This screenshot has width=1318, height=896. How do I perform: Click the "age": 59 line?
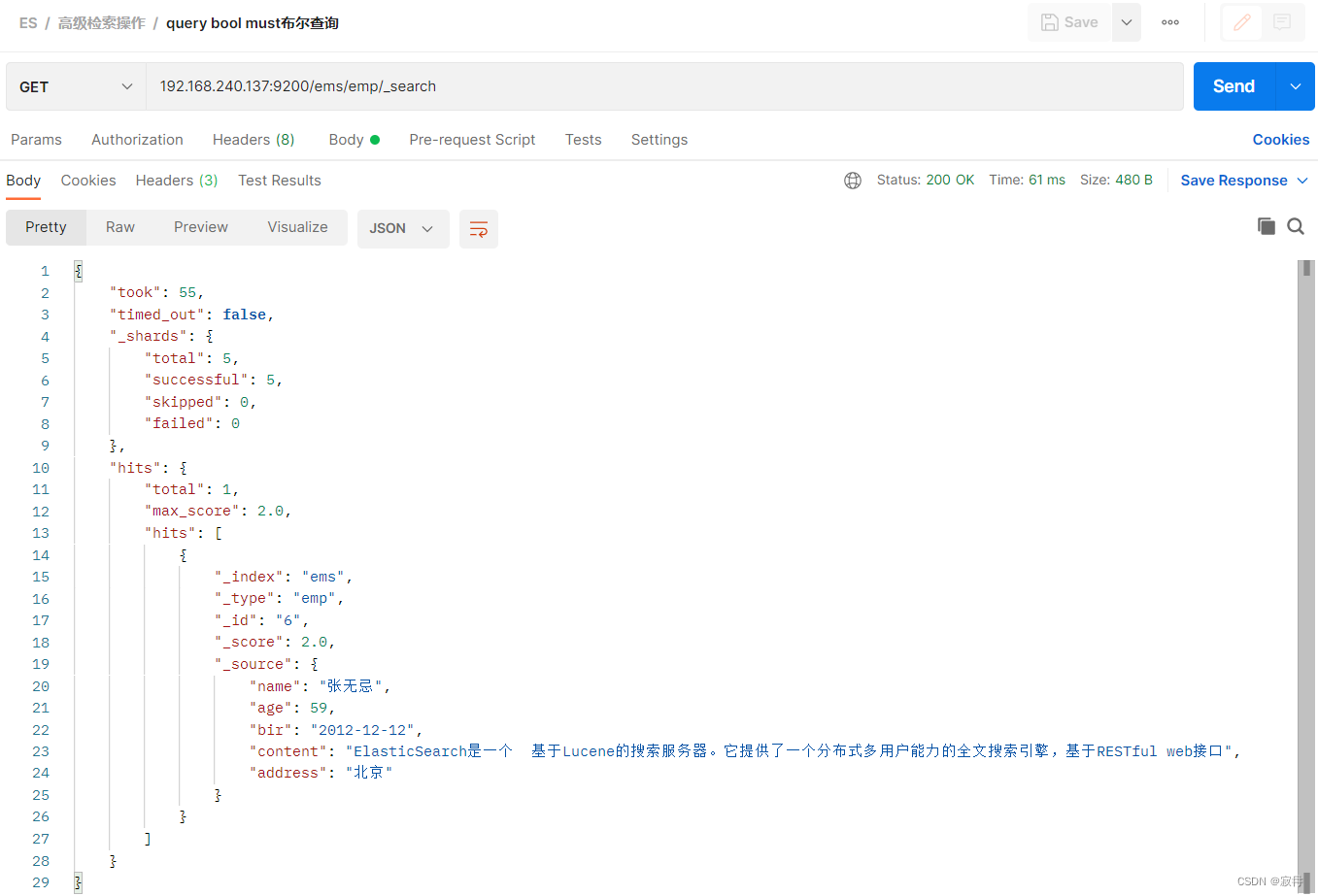pyautogui.click(x=292, y=708)
